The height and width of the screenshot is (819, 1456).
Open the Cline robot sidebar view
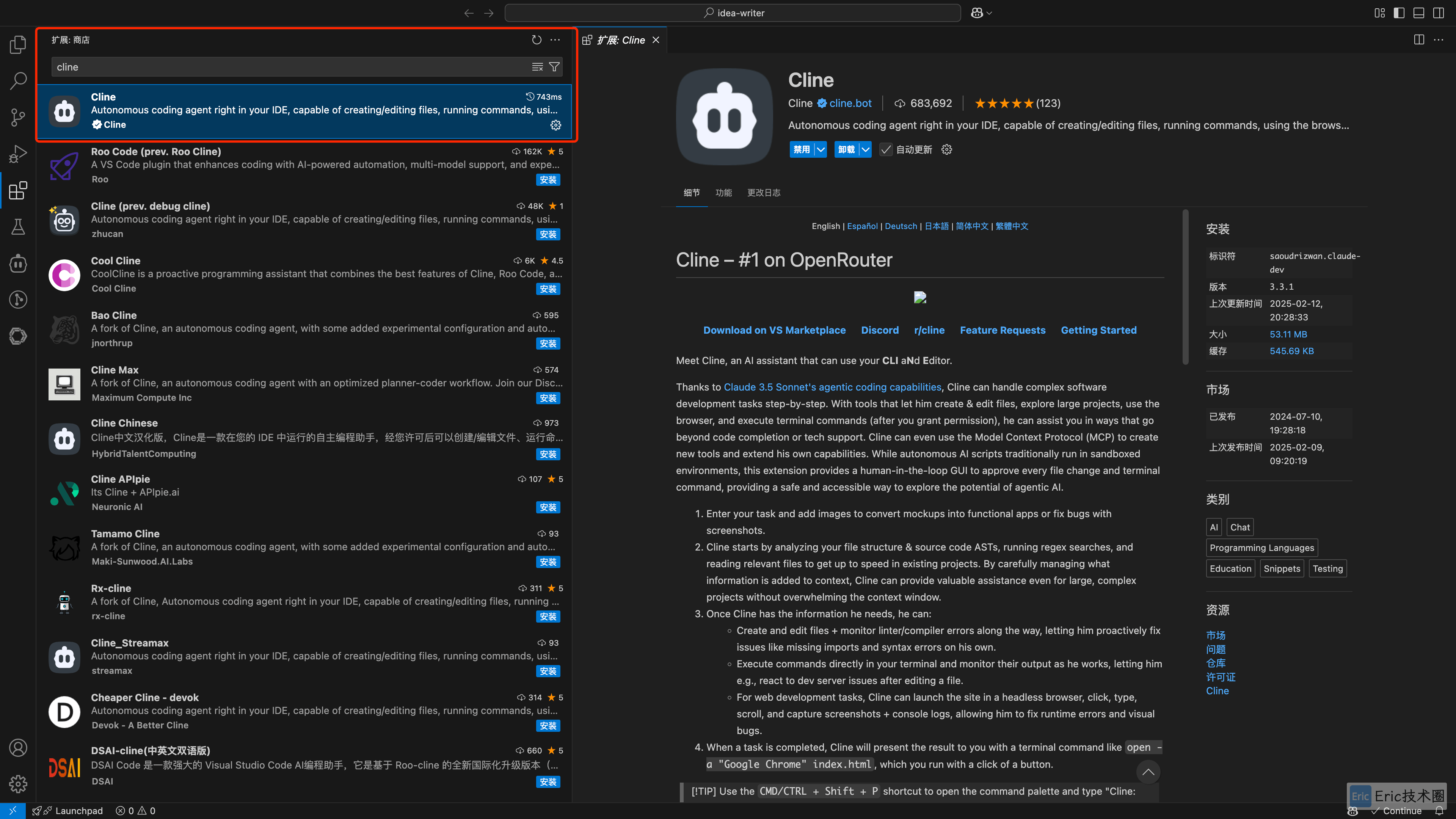tap(18, 263)
